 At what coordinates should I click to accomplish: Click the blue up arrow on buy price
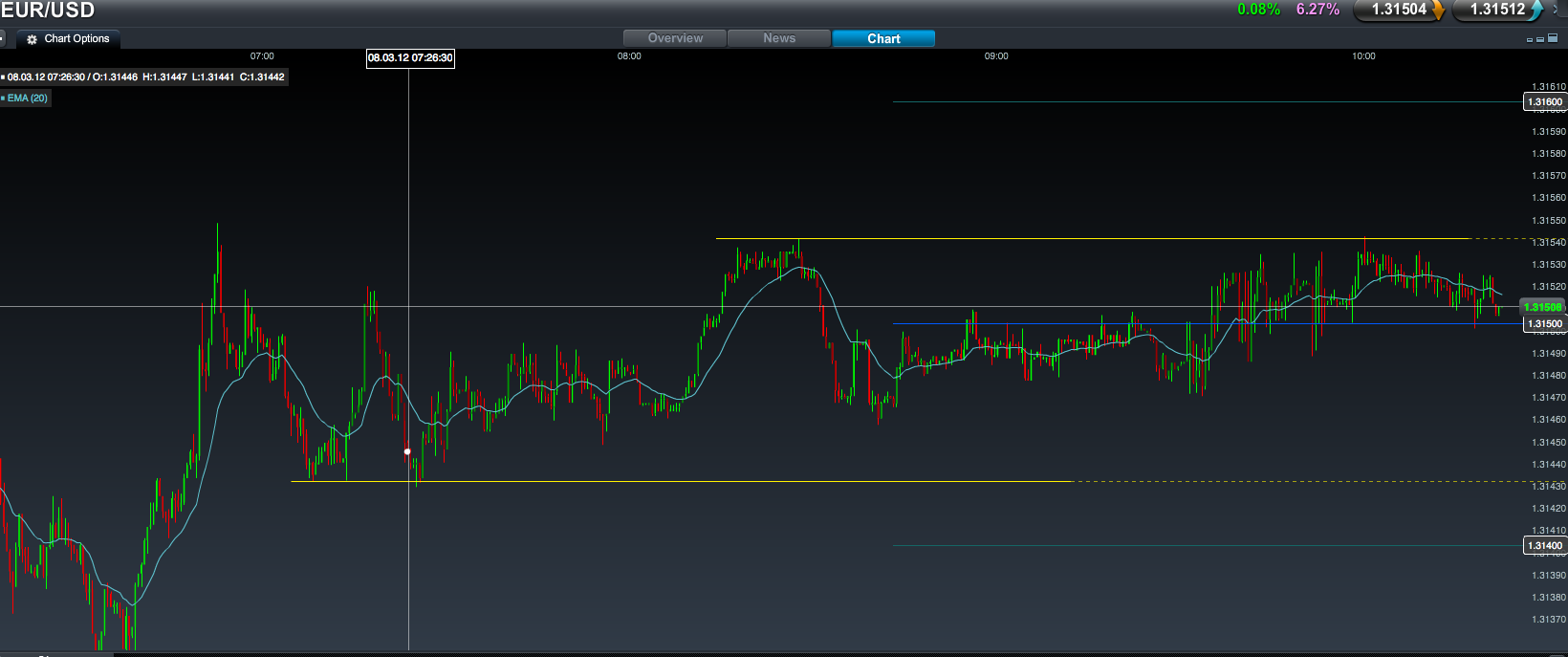[x=1535, y=11]
